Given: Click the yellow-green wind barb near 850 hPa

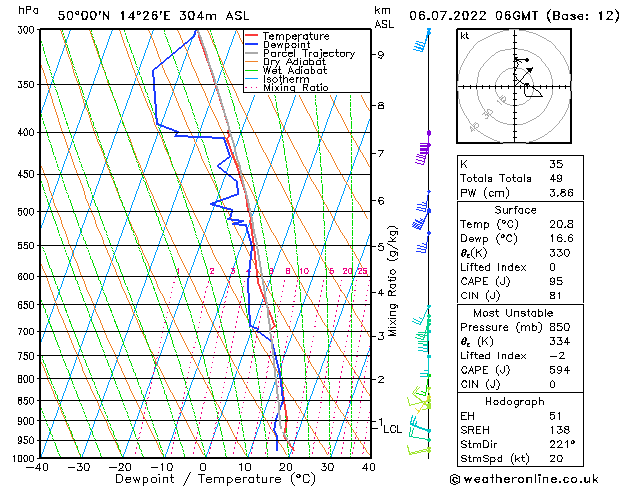Looking at the screenshot, I should click(419, 399).
